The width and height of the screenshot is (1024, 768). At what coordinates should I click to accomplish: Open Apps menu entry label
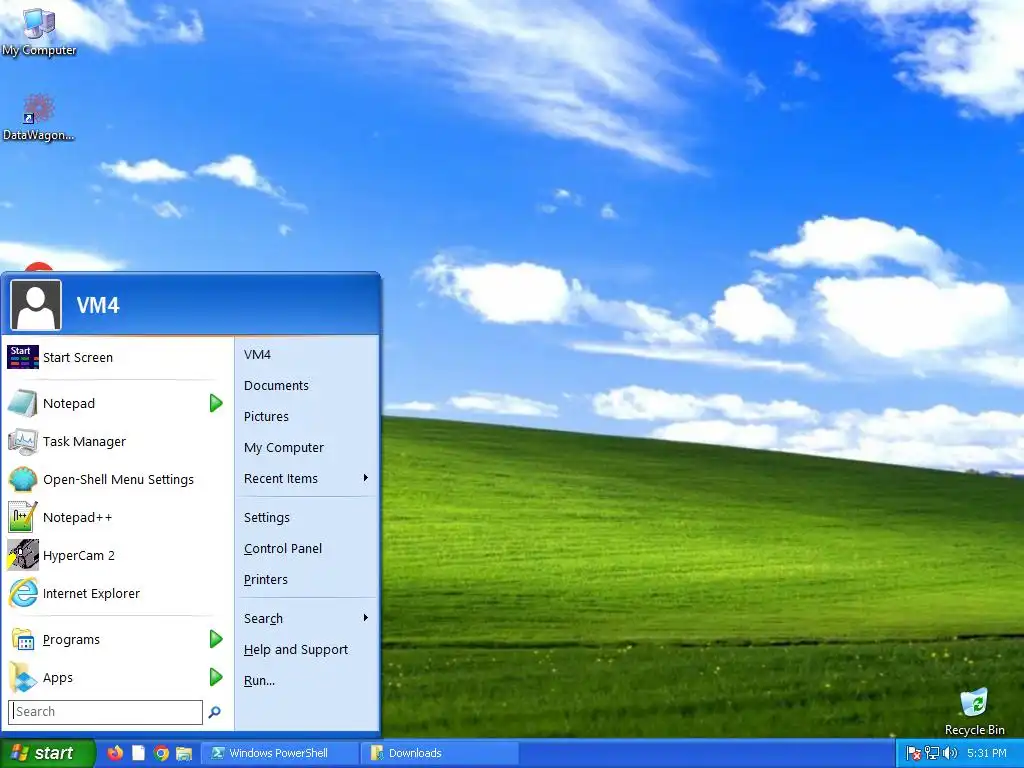57,677
